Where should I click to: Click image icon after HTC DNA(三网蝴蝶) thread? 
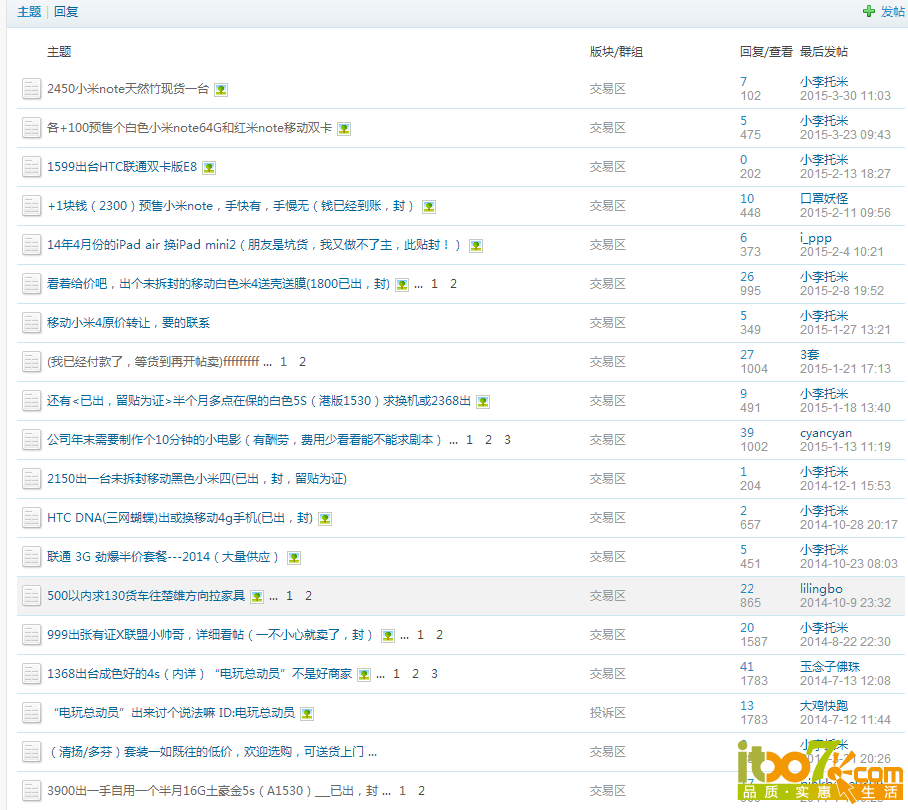pos(325,519)
